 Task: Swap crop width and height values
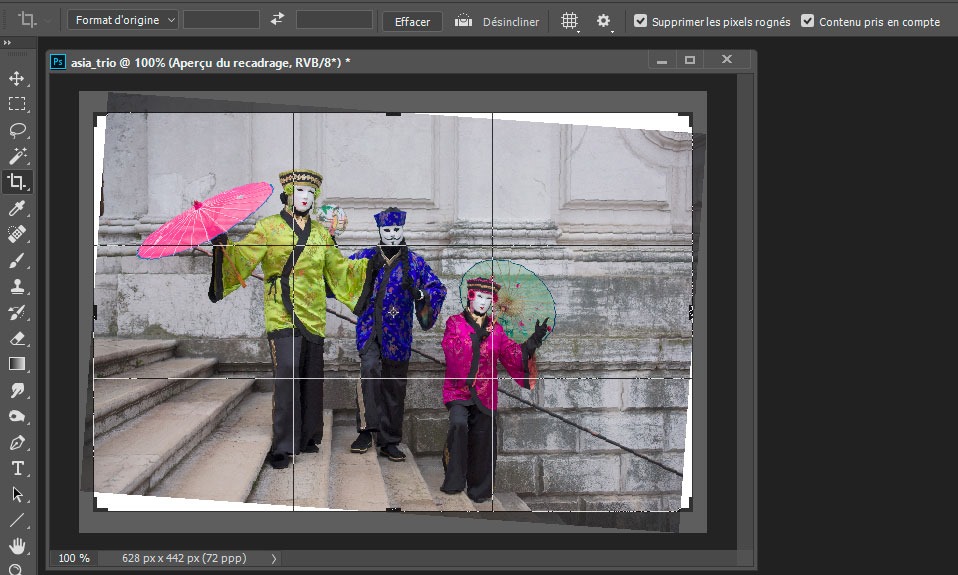(278, 20)
